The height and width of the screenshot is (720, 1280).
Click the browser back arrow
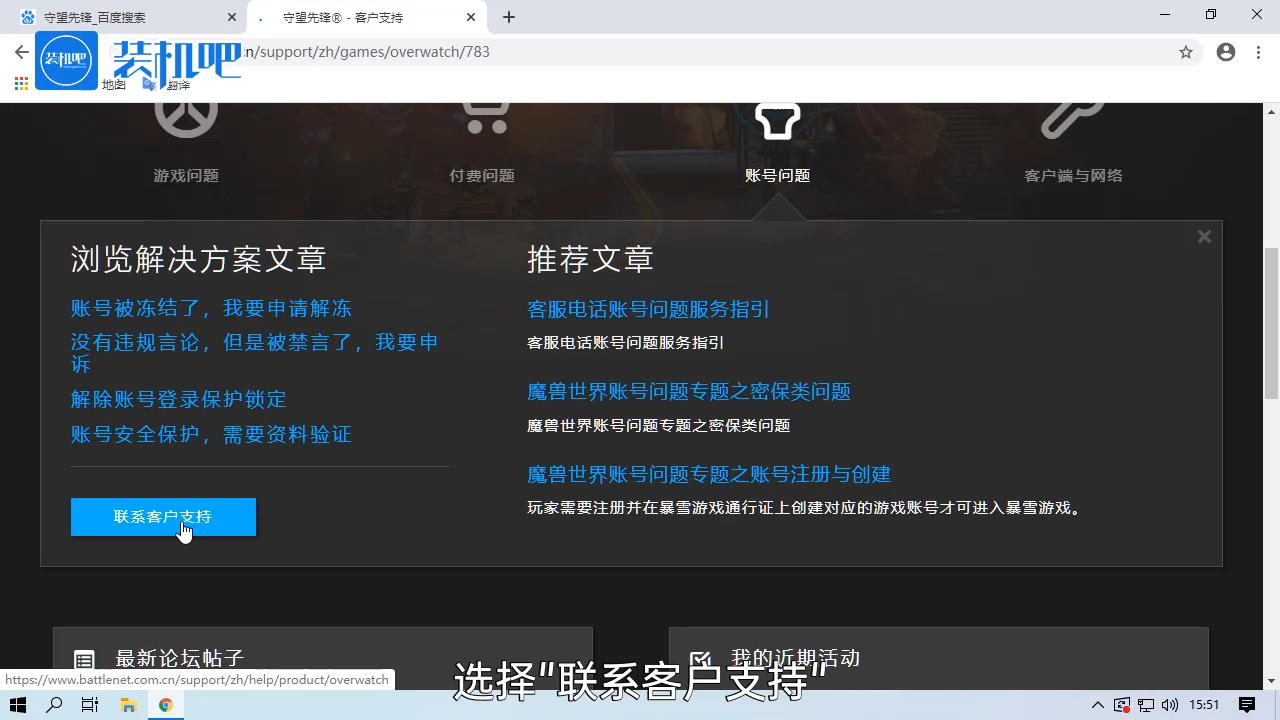21,52
